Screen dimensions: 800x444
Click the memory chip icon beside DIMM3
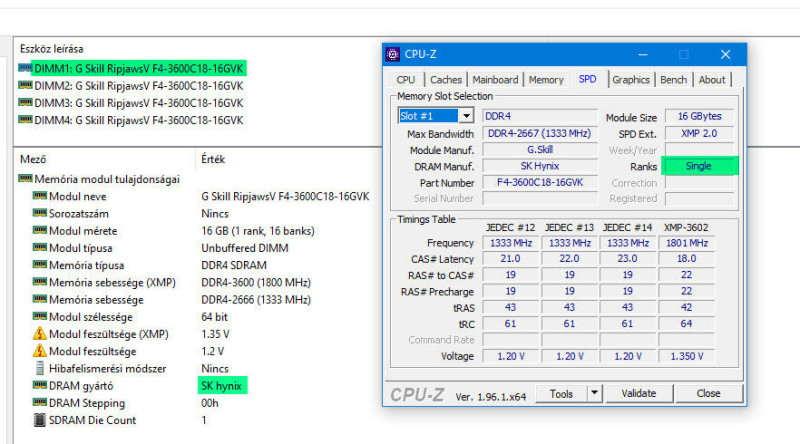pos(25,103)
